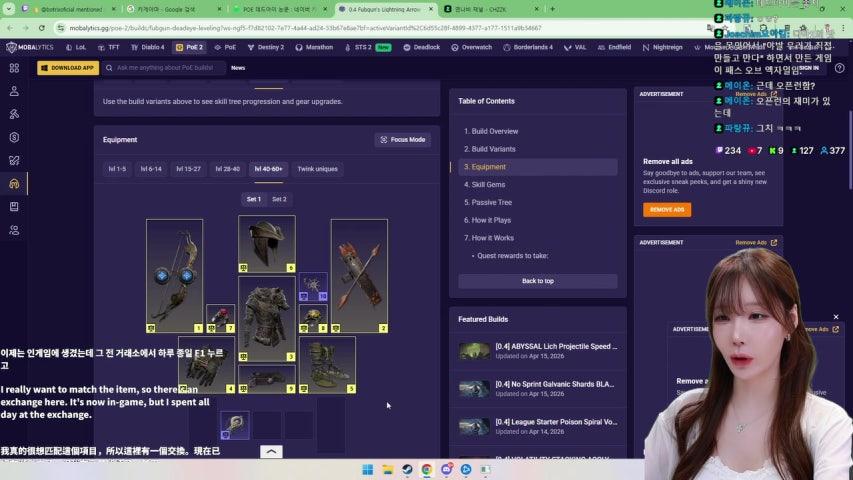This screenshot has height=480, width=853.
Task: Inspect the helmet item slot
Action: pos(267,244)
